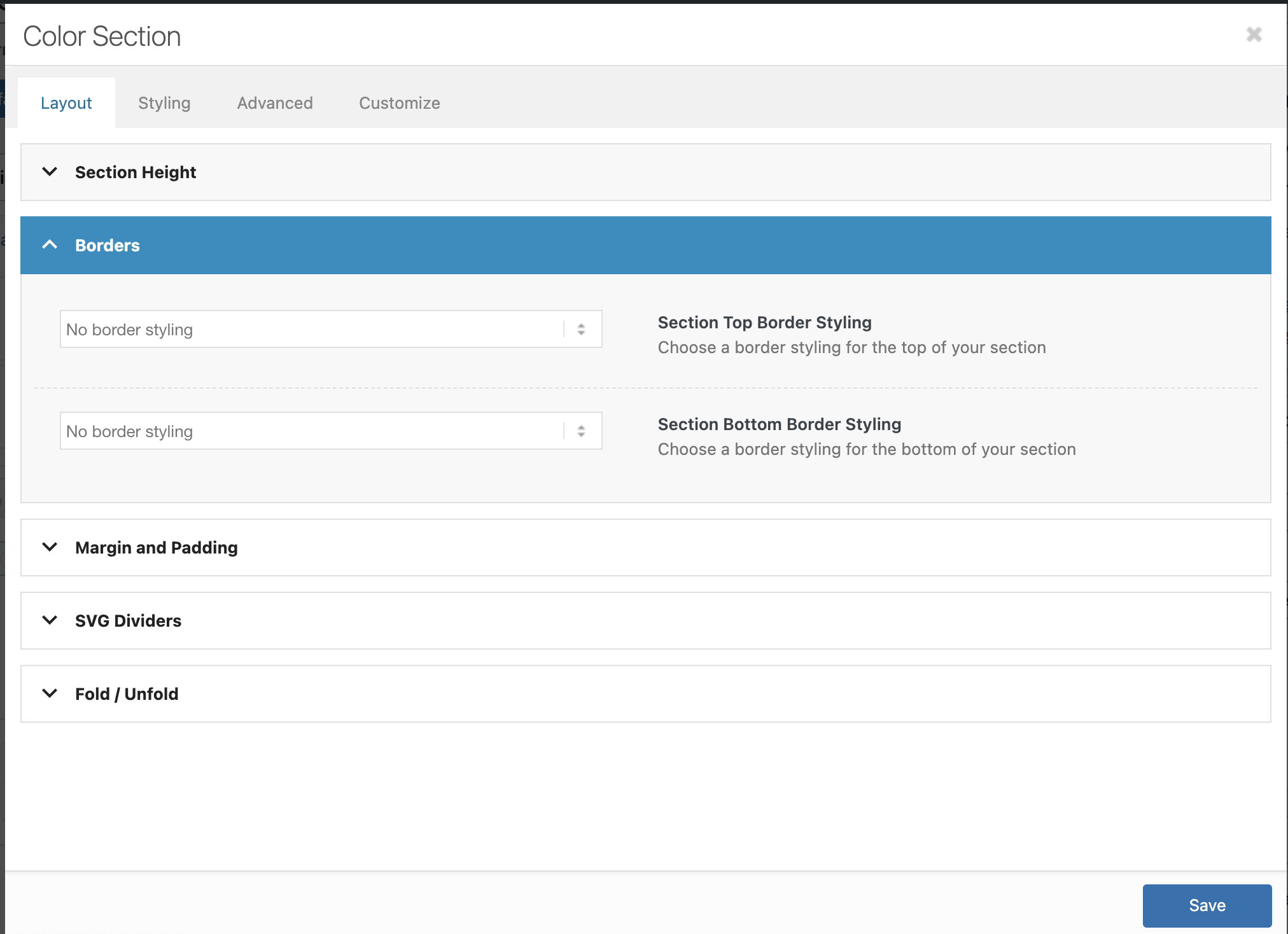Expand the SVG Dividers panel
The height and width of the screenshot is (934, 1288).
(x=129, y=621)
